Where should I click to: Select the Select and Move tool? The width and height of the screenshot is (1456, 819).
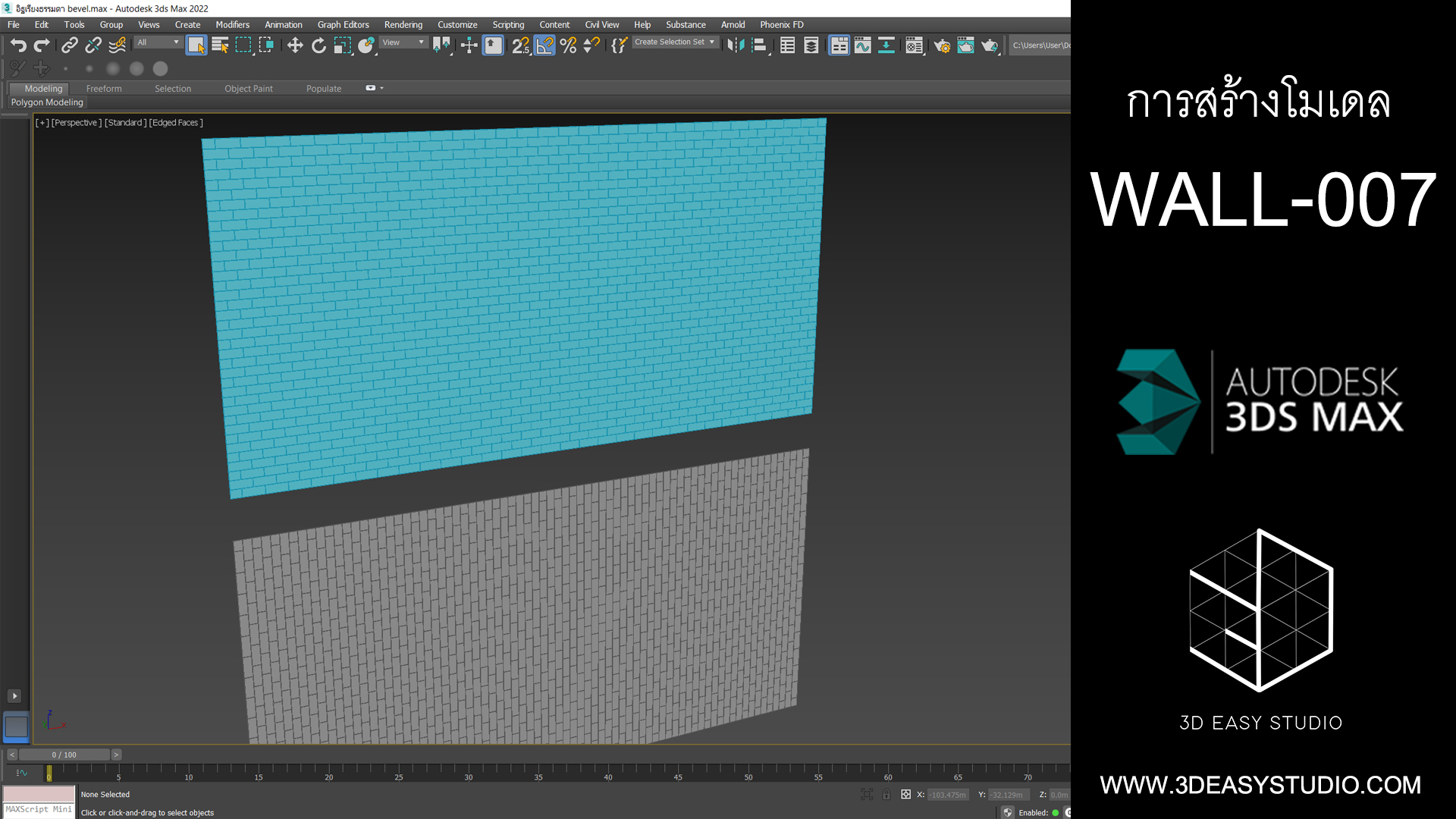[295, 45]
